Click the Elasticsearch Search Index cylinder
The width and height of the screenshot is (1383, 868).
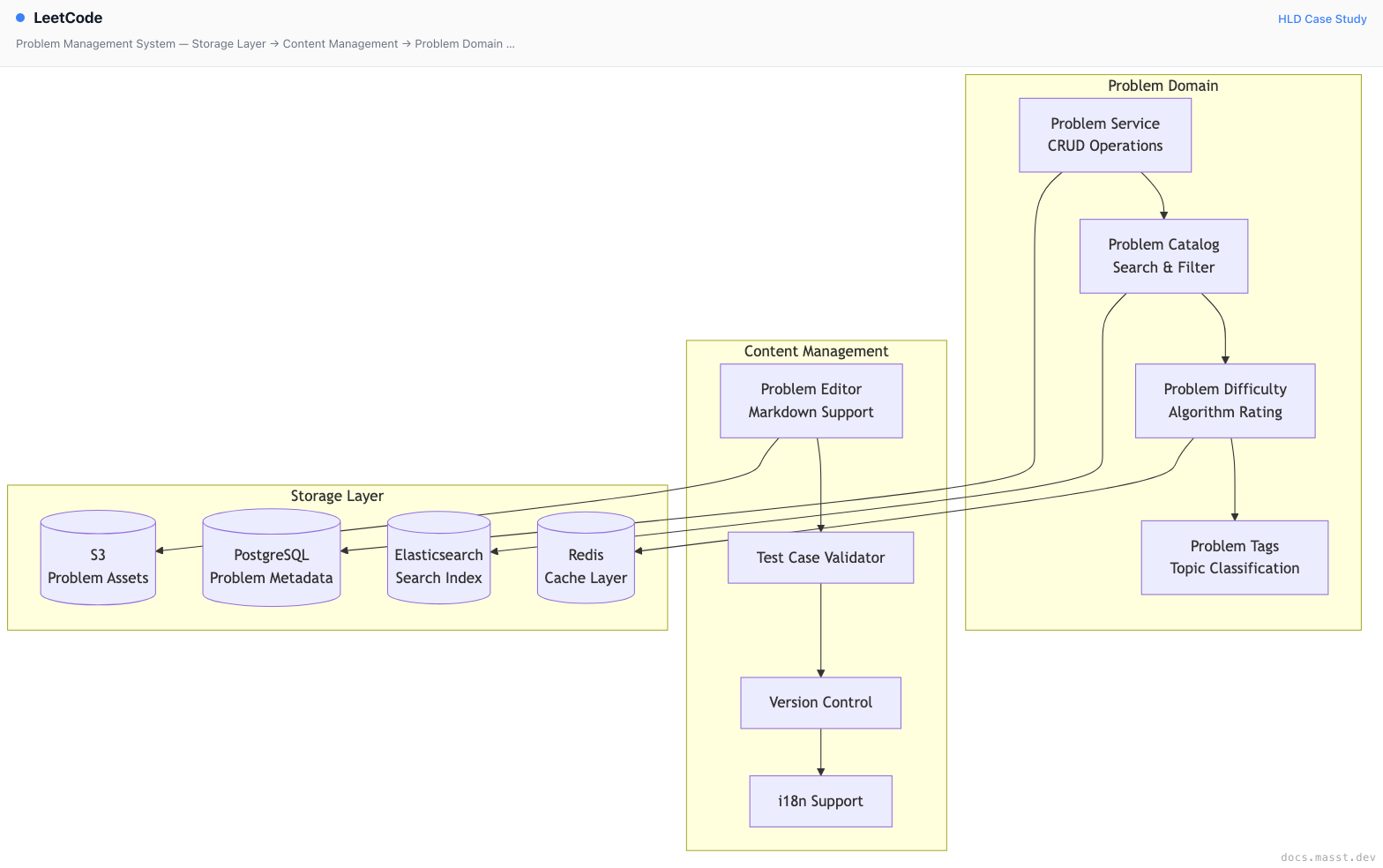point(438,557)
